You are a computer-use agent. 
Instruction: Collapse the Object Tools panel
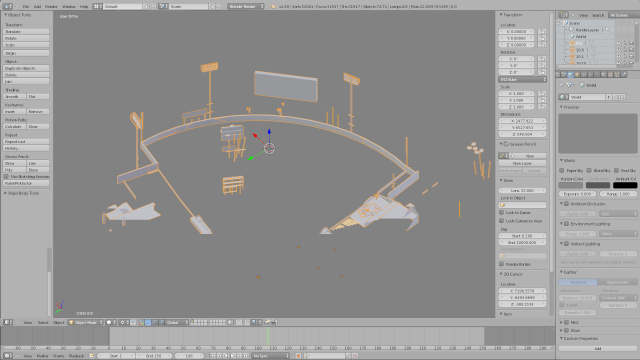(x=6, y=15)
